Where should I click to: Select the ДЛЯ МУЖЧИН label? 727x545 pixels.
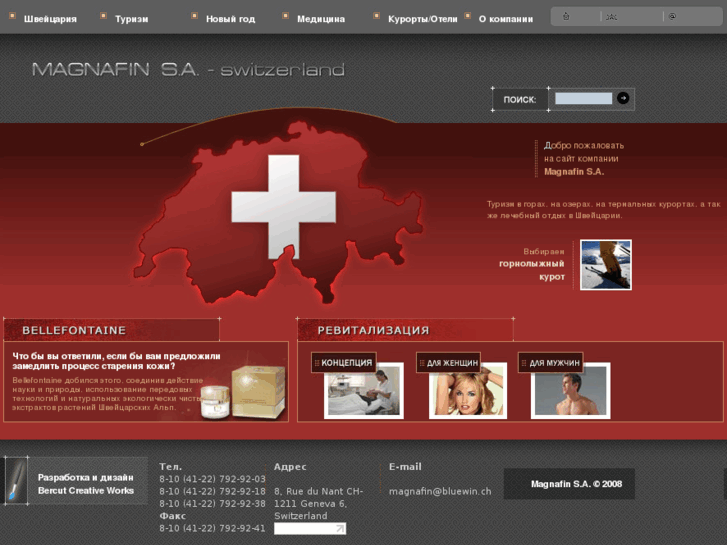pos(550,363)
